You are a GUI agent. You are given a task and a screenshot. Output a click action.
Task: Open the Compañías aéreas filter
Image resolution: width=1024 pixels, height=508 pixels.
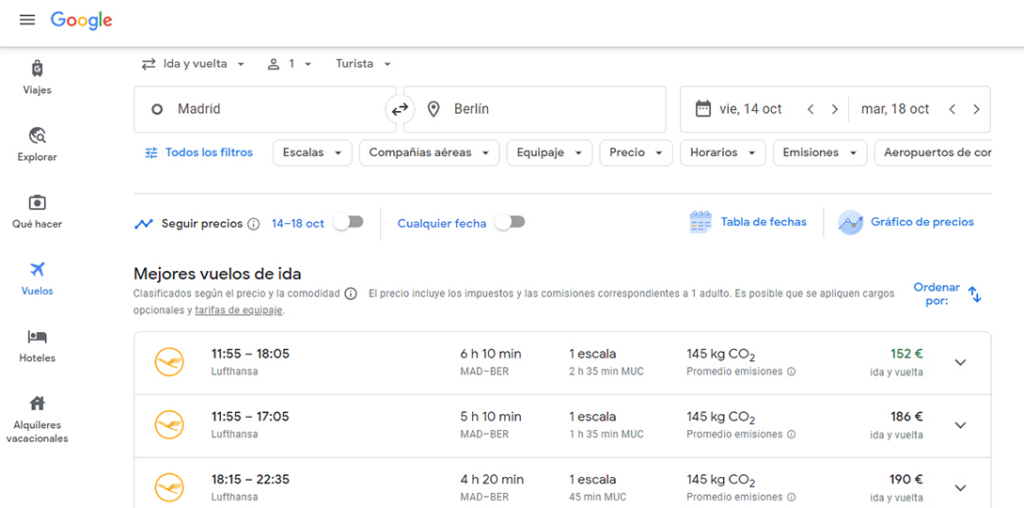click(x=429, y=153)
